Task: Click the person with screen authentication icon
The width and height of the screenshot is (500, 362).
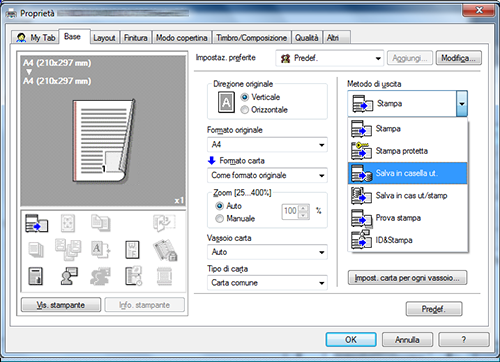Action: tap(69, 276)
